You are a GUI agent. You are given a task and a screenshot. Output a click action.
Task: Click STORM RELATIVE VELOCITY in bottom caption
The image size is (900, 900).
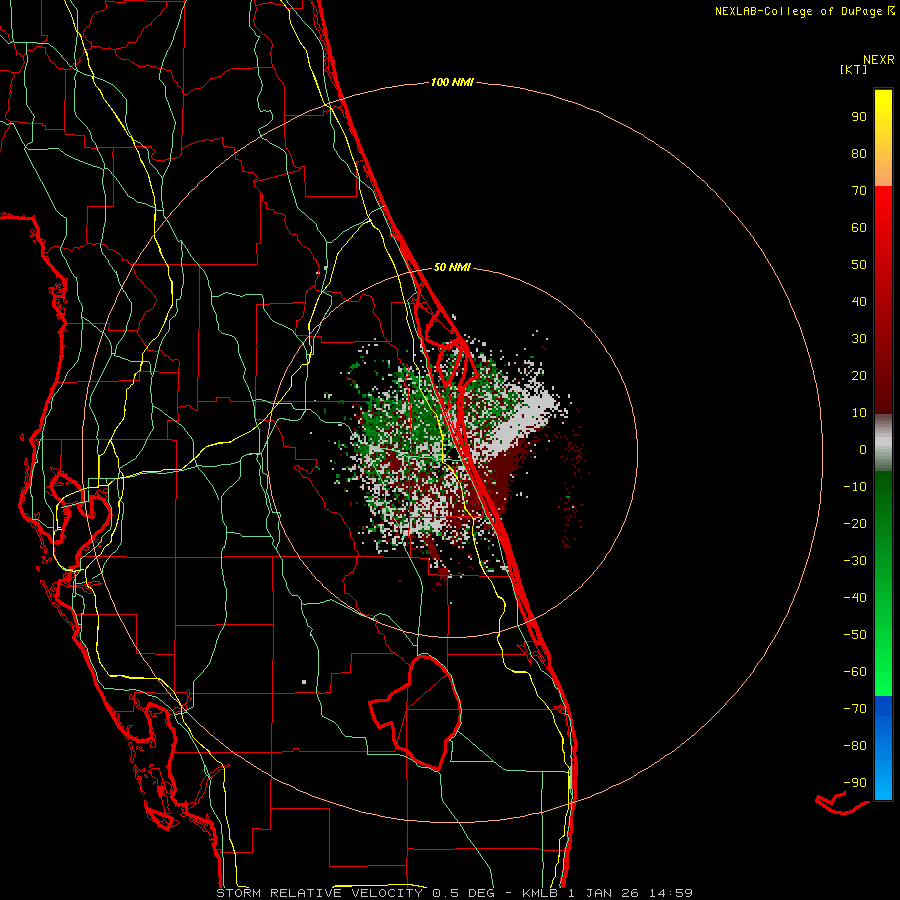point(320,893)
